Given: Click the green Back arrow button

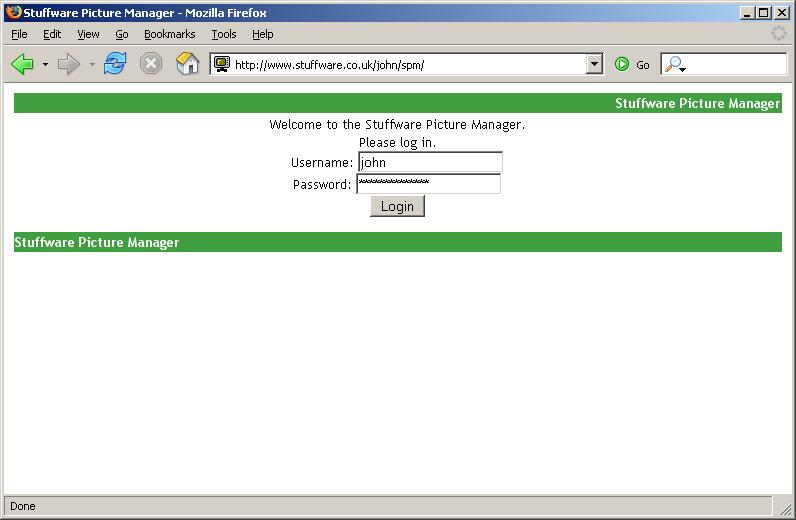Looking at the screenshot, I should tap(22, 64).
